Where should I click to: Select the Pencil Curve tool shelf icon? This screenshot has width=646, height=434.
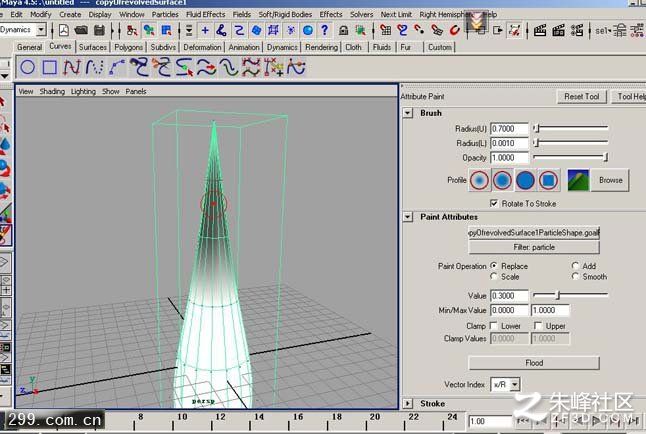click(117, 67)
